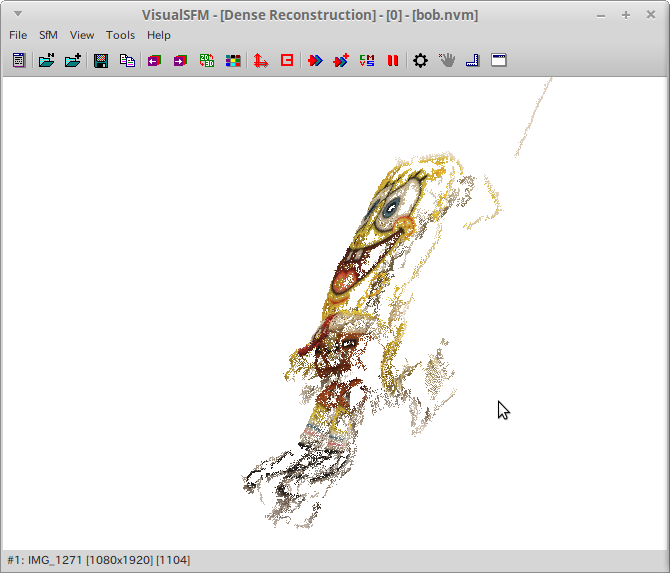670x573 pixels.
Task: Click the add image folder-plus icon
Action: (x=73, y=61)
